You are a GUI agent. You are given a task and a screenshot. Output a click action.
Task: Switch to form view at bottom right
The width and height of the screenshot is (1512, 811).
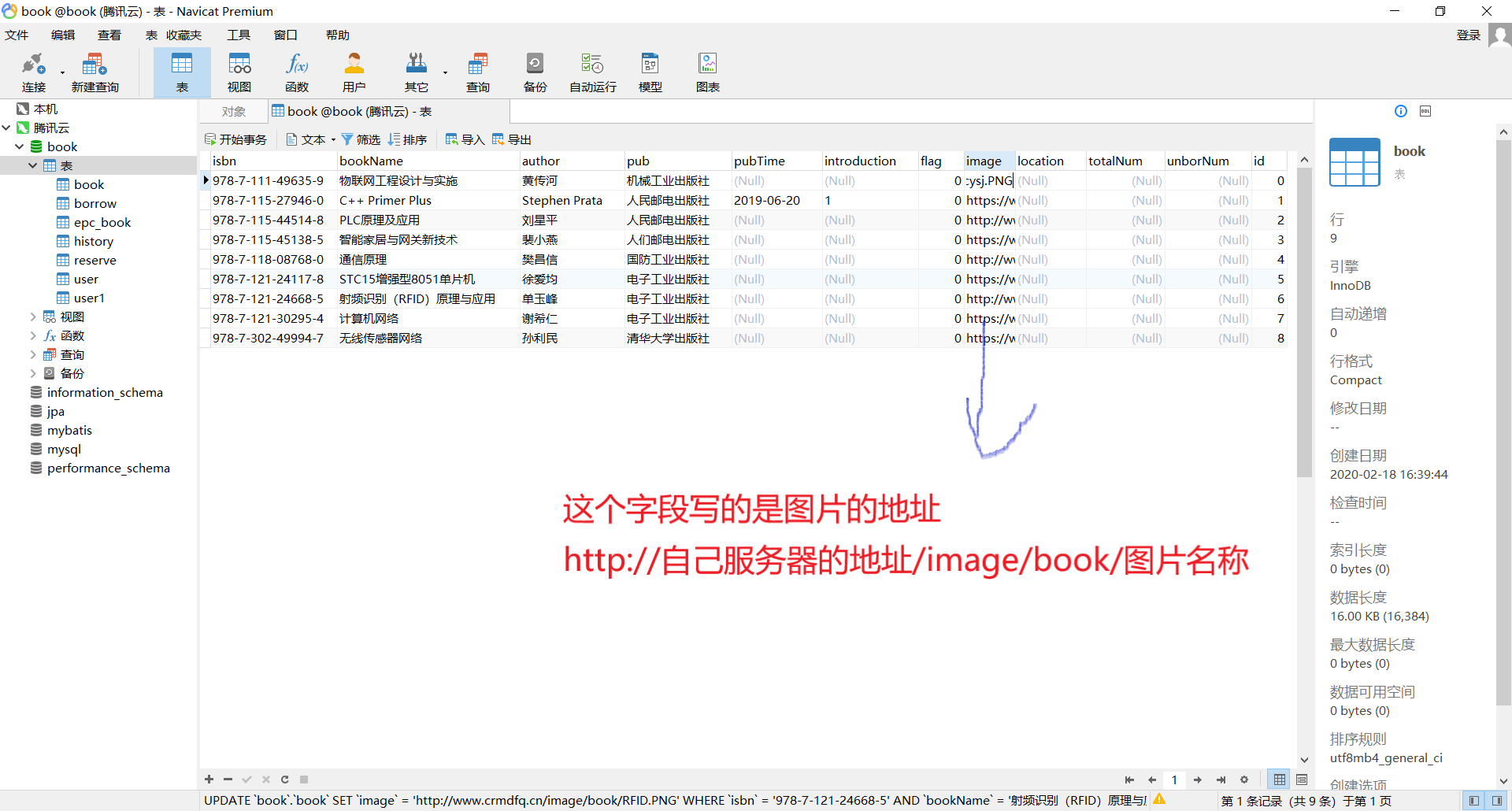[1302, 780]
